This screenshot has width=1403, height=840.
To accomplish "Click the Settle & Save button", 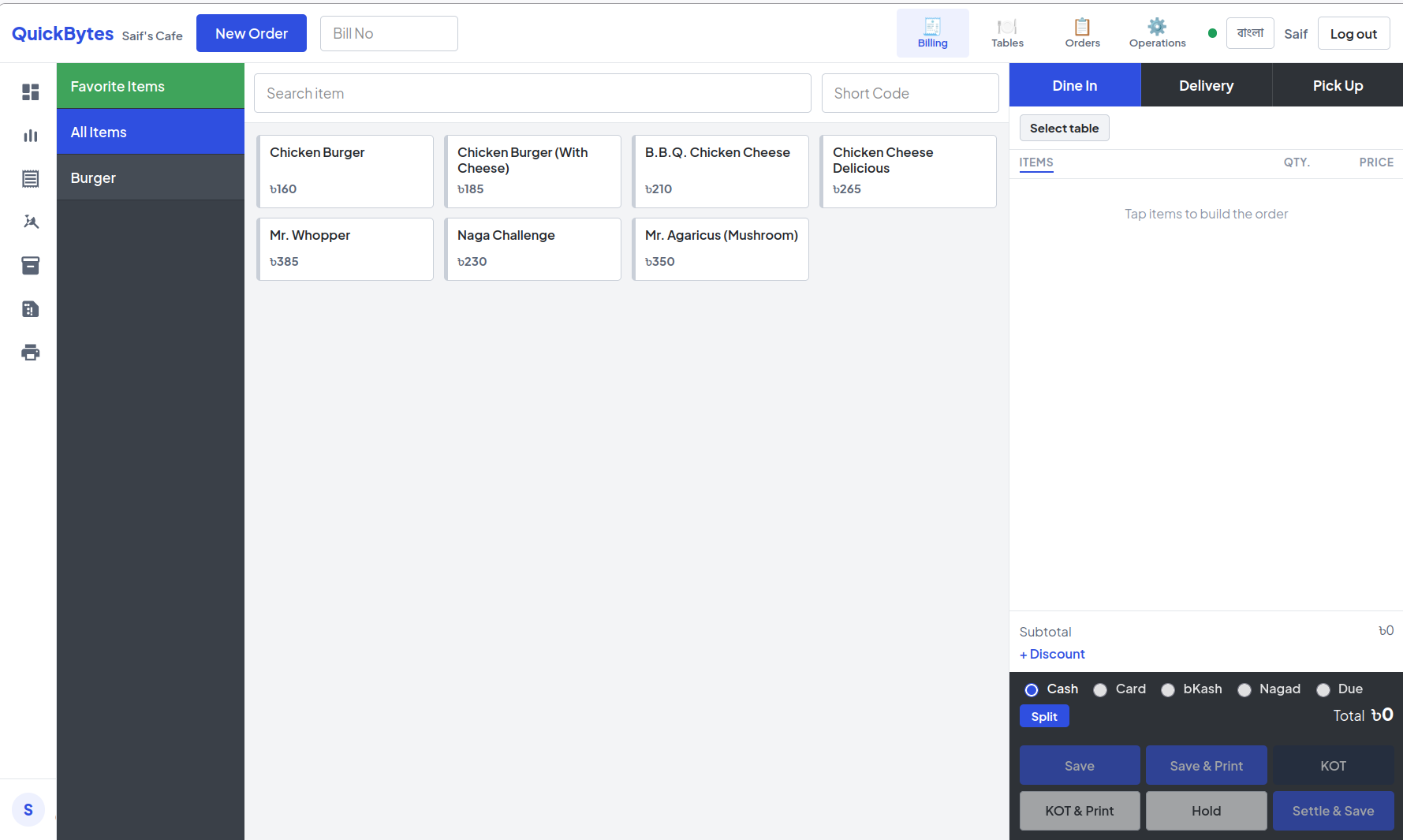I will 1333,811.
